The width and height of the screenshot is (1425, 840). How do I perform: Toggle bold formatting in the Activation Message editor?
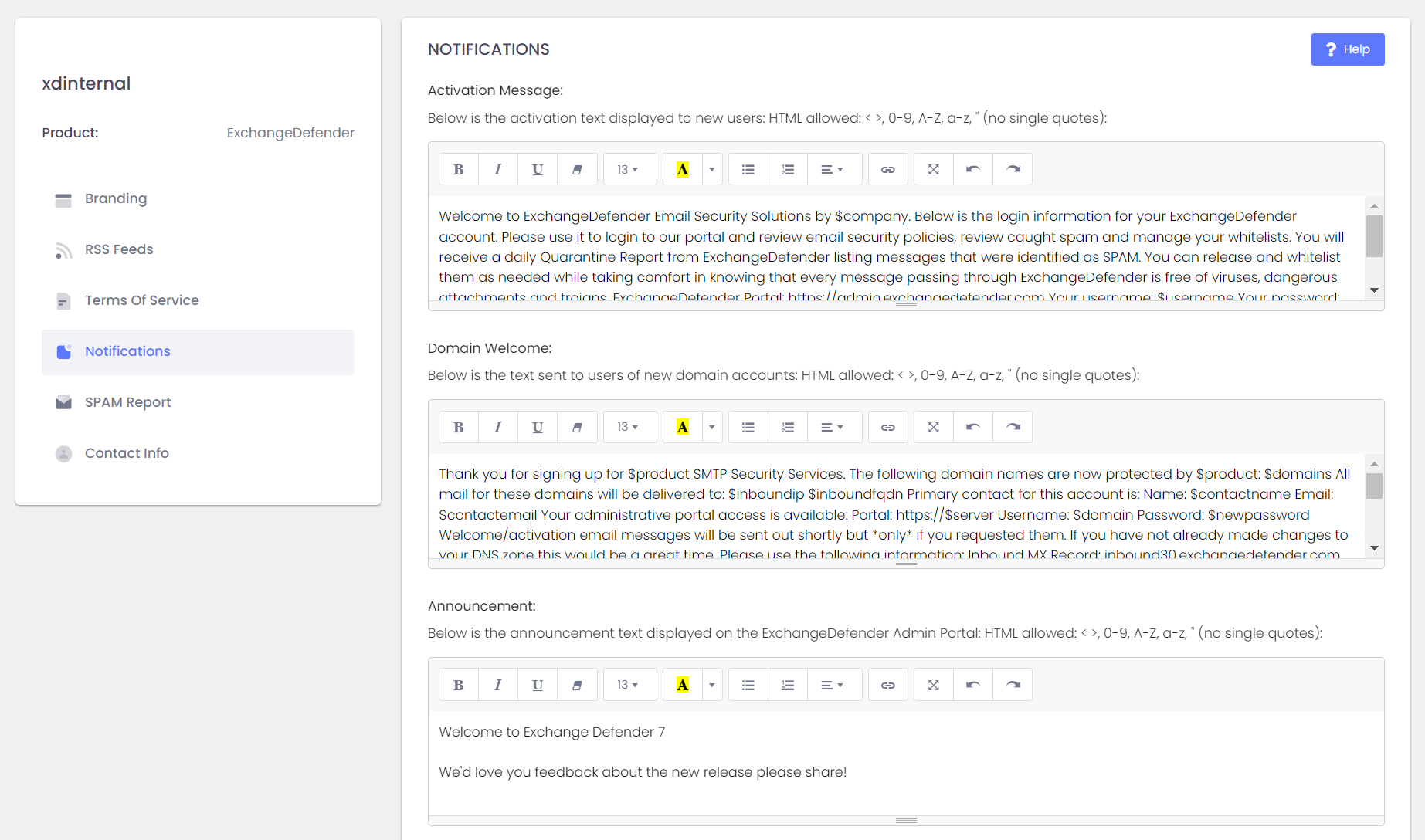458,169
